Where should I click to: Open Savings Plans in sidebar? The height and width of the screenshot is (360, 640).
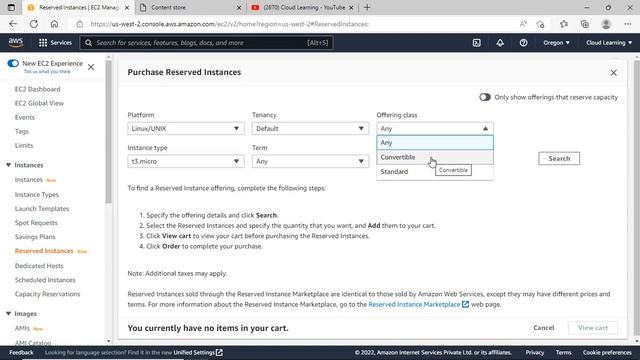pyautogui.click(x=35, y=237)
